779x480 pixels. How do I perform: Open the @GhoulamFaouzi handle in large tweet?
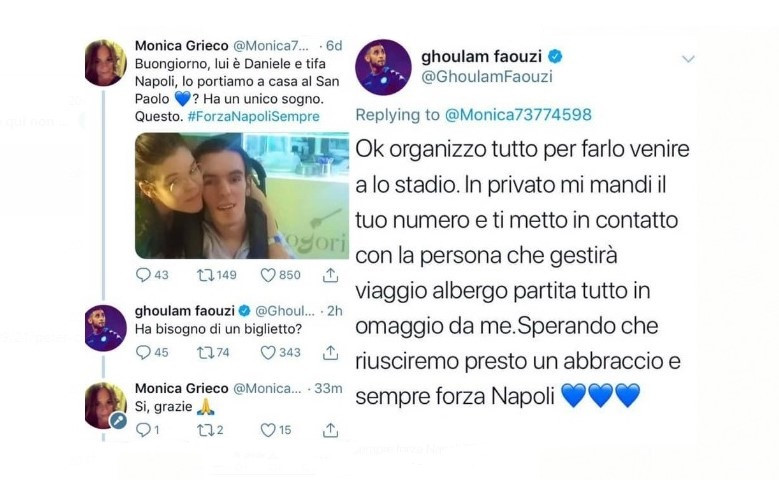[x=487, y=77]
